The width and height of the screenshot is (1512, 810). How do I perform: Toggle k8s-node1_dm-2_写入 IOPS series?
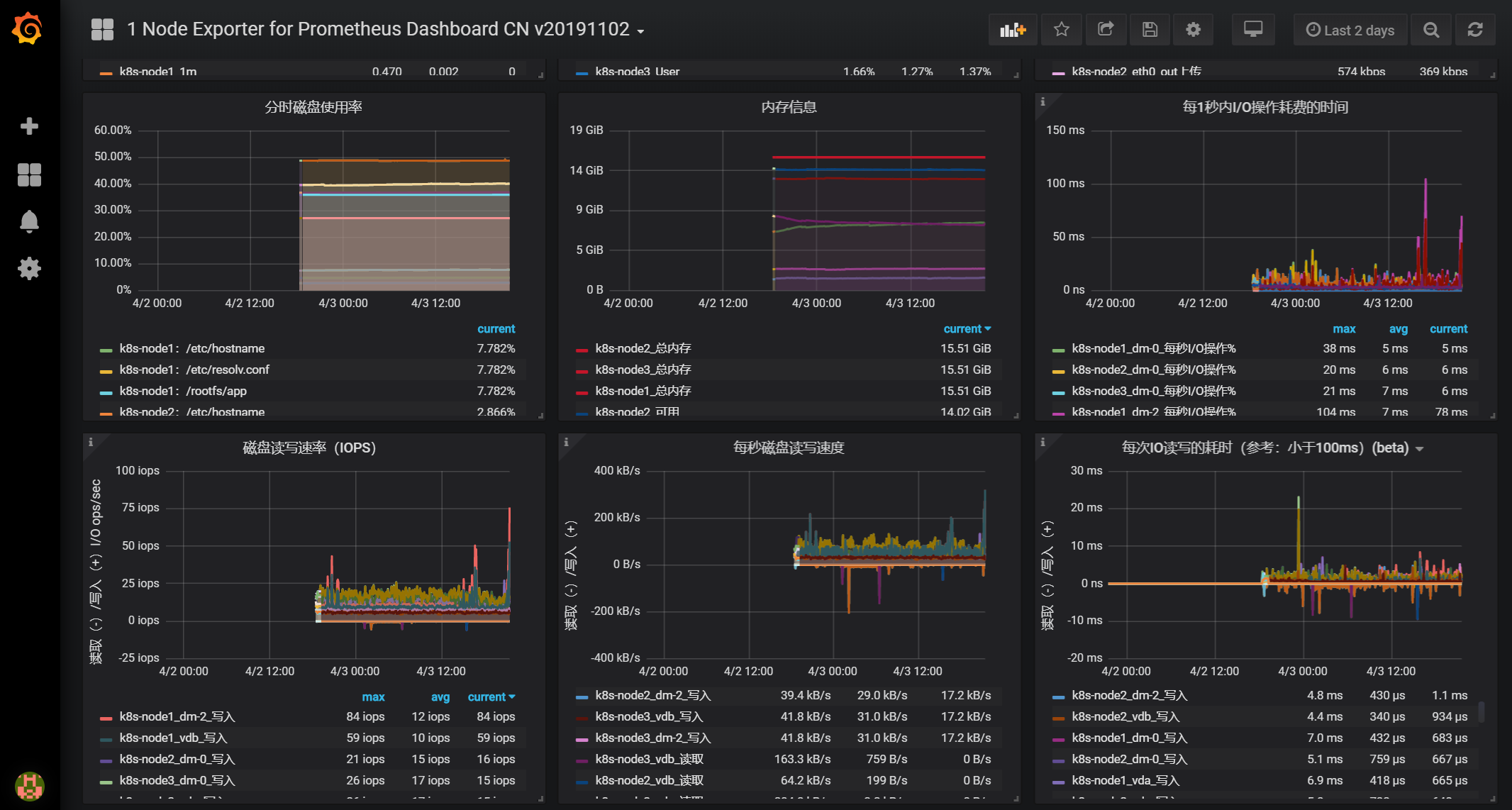(x=177, y=716)
